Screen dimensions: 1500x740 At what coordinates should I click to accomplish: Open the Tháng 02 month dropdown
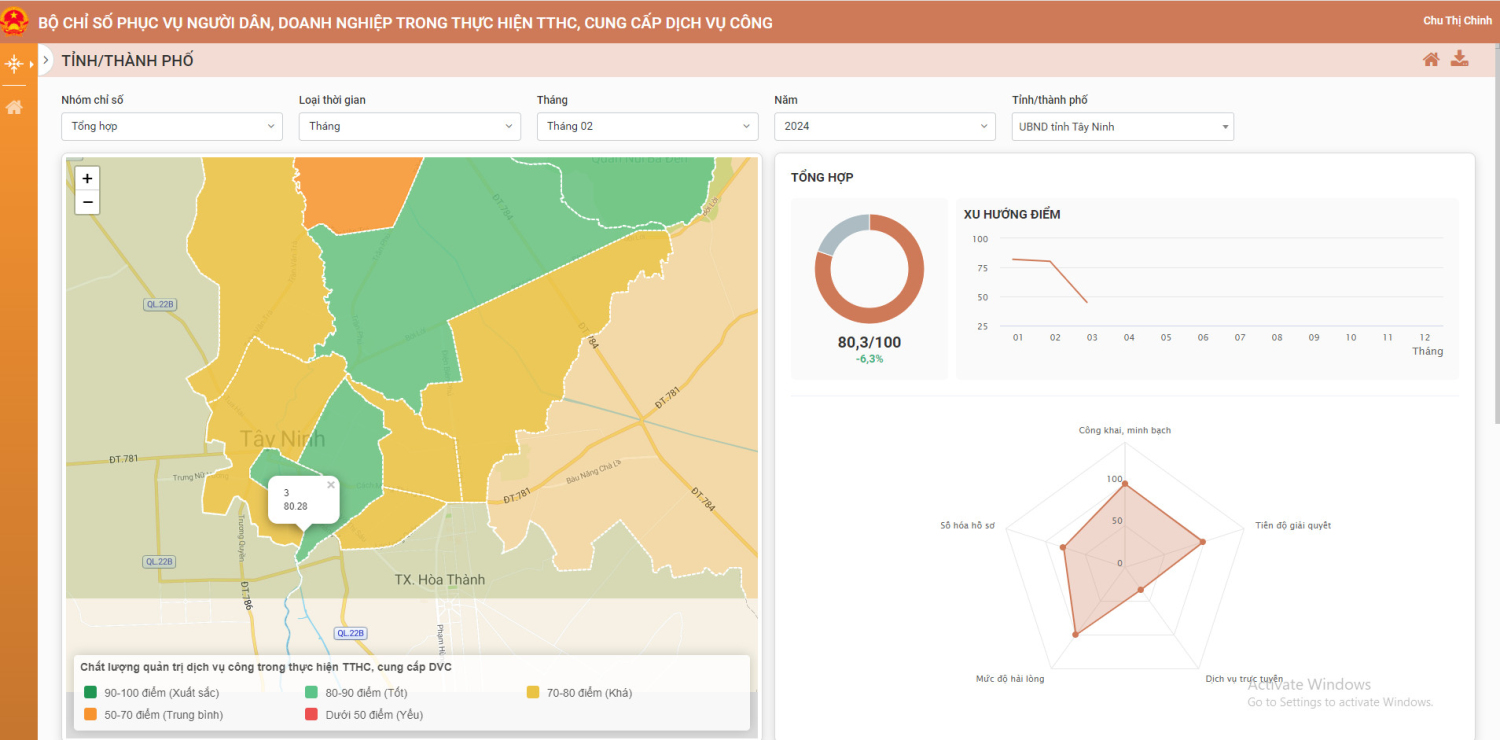648,126
